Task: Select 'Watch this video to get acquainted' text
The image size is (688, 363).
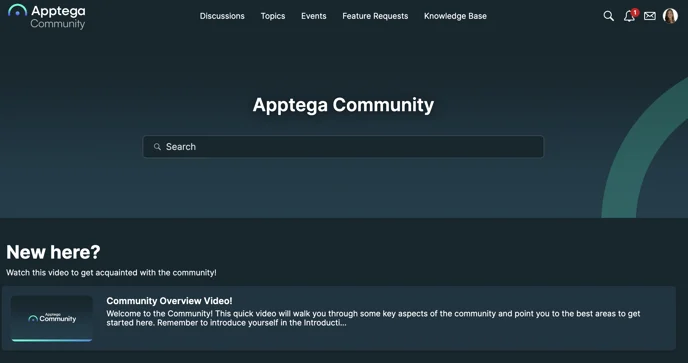Action: tap(111, 273)
